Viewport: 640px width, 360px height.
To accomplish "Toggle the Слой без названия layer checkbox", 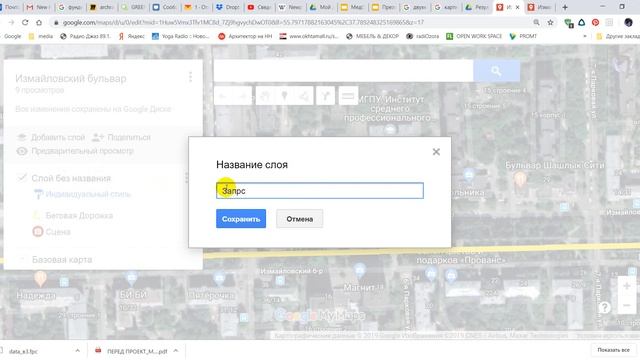I will coord(22,178).
